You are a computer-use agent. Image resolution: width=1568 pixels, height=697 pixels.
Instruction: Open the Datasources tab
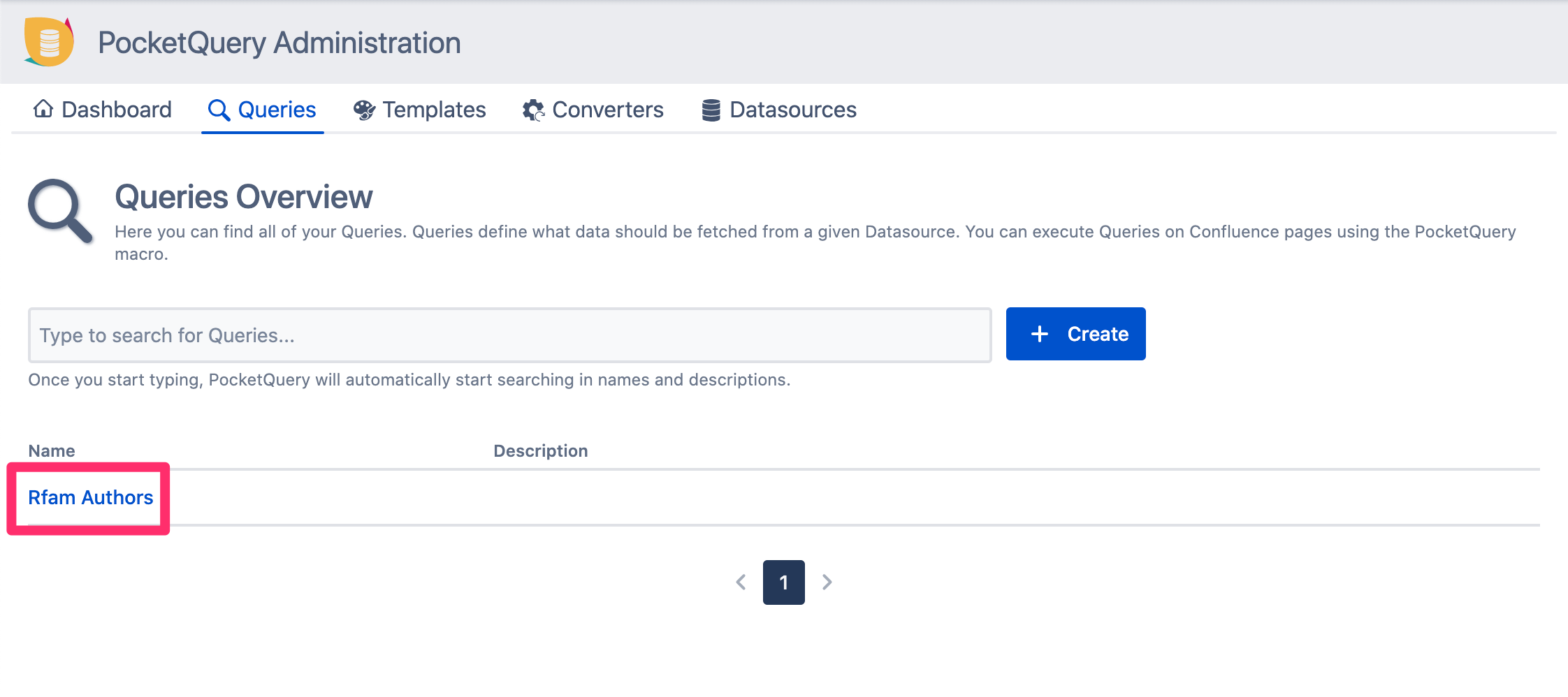(x=779, y=110)
